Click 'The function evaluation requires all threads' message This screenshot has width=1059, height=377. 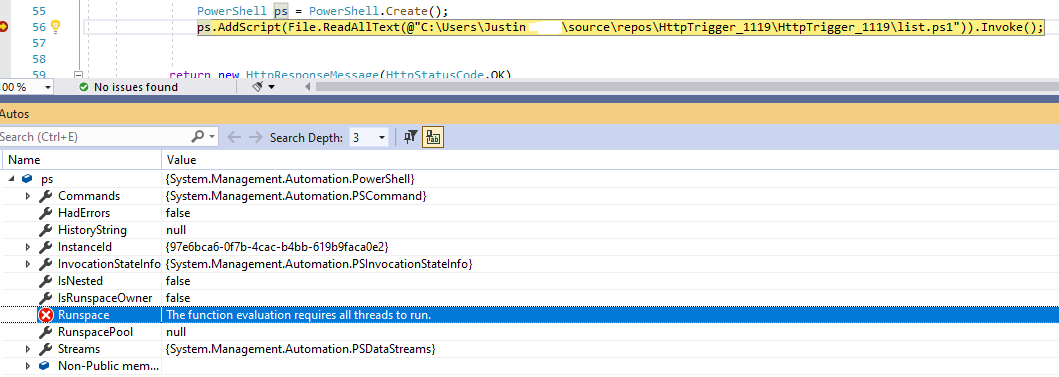[x=299, y=315]
